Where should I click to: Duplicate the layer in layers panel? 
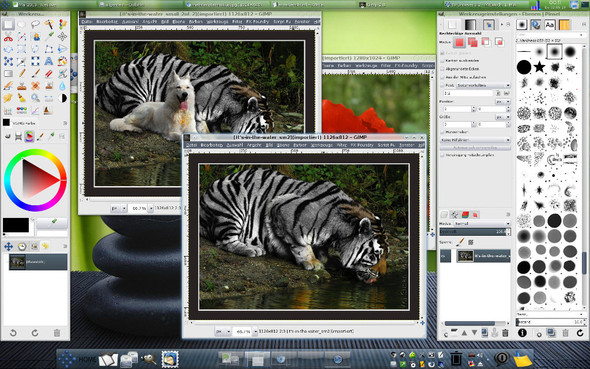tap(485, 333)
